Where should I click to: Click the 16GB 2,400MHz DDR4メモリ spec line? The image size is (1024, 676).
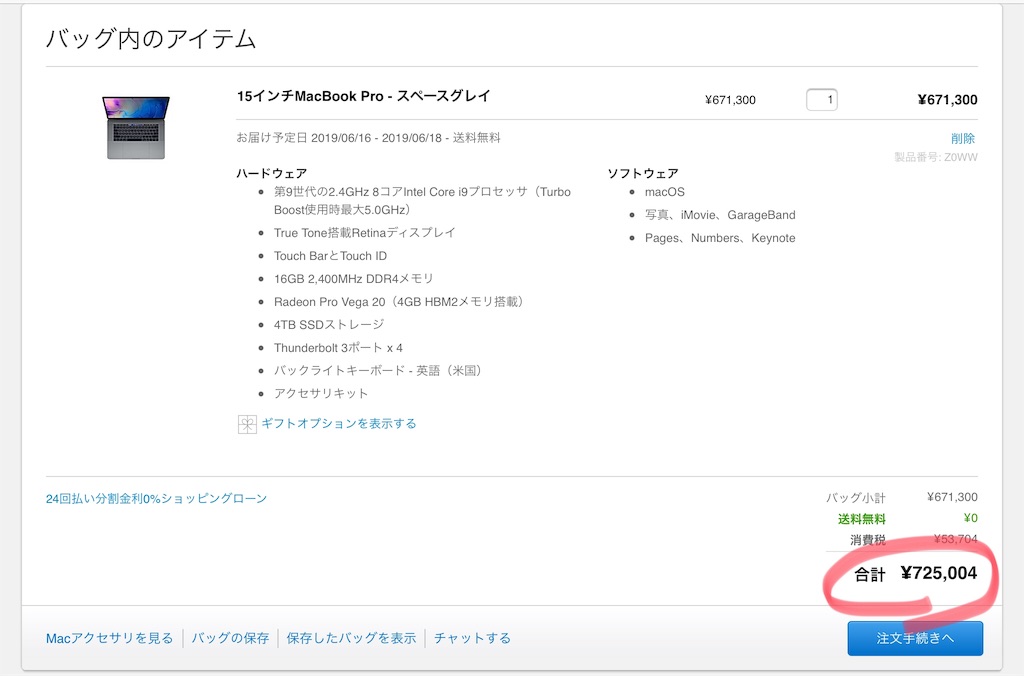(353, 279)
